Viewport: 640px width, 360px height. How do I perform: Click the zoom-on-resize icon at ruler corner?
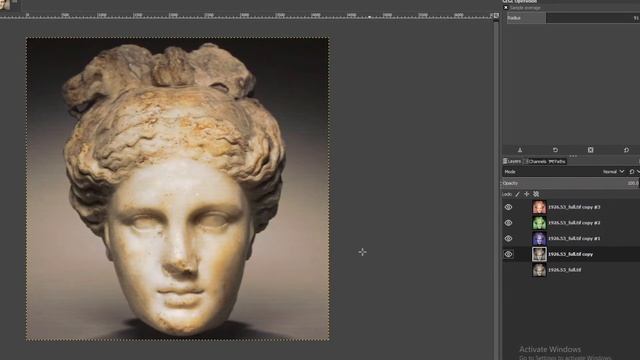pos(496,16)
